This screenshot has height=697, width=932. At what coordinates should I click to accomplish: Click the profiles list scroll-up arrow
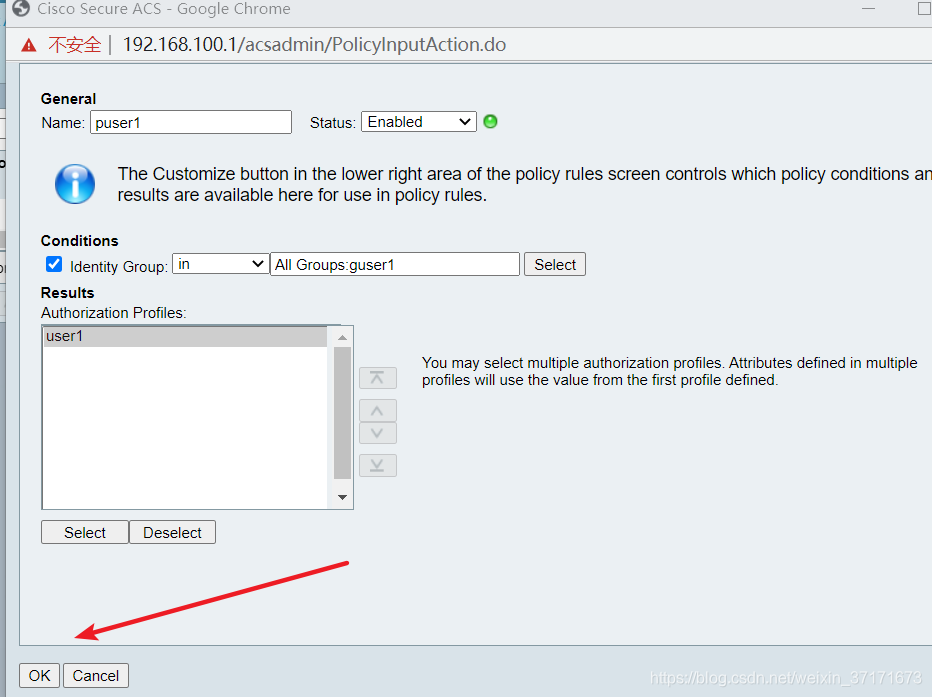(x=342, y=338)
